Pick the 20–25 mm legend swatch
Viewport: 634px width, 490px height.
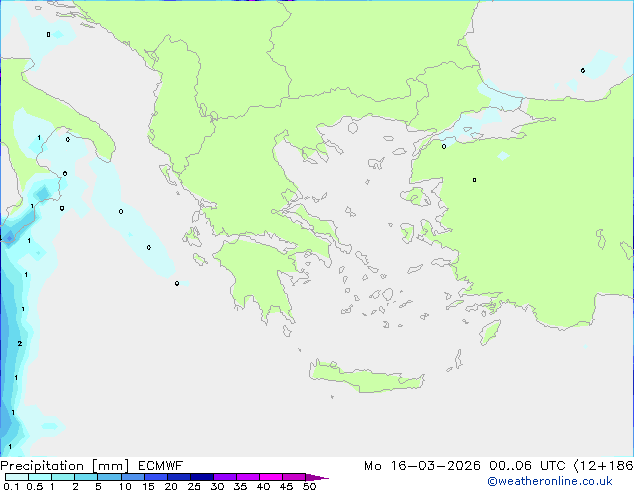coord(178,477)
